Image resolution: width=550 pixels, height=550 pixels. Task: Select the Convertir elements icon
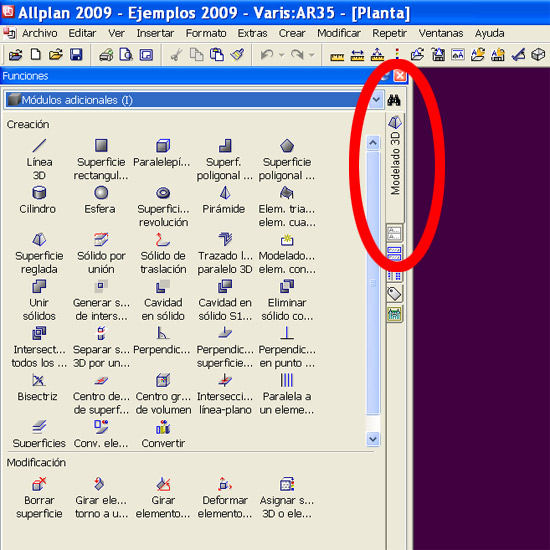tap(163, 434)
